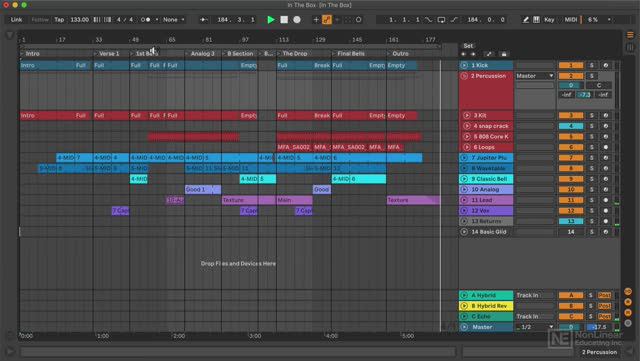Select the B Hybrid Rev return track name

489,306
